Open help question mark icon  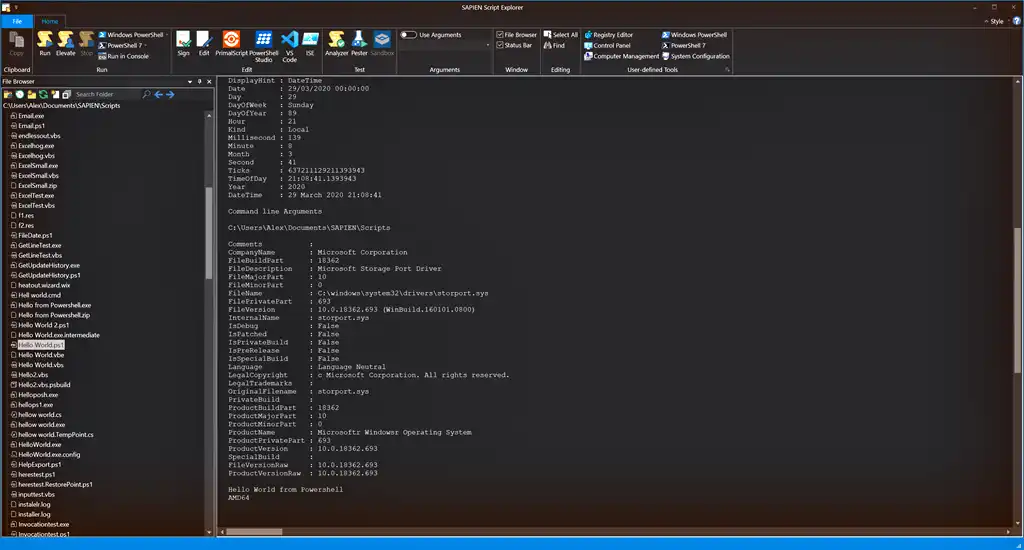point(1017,21)
